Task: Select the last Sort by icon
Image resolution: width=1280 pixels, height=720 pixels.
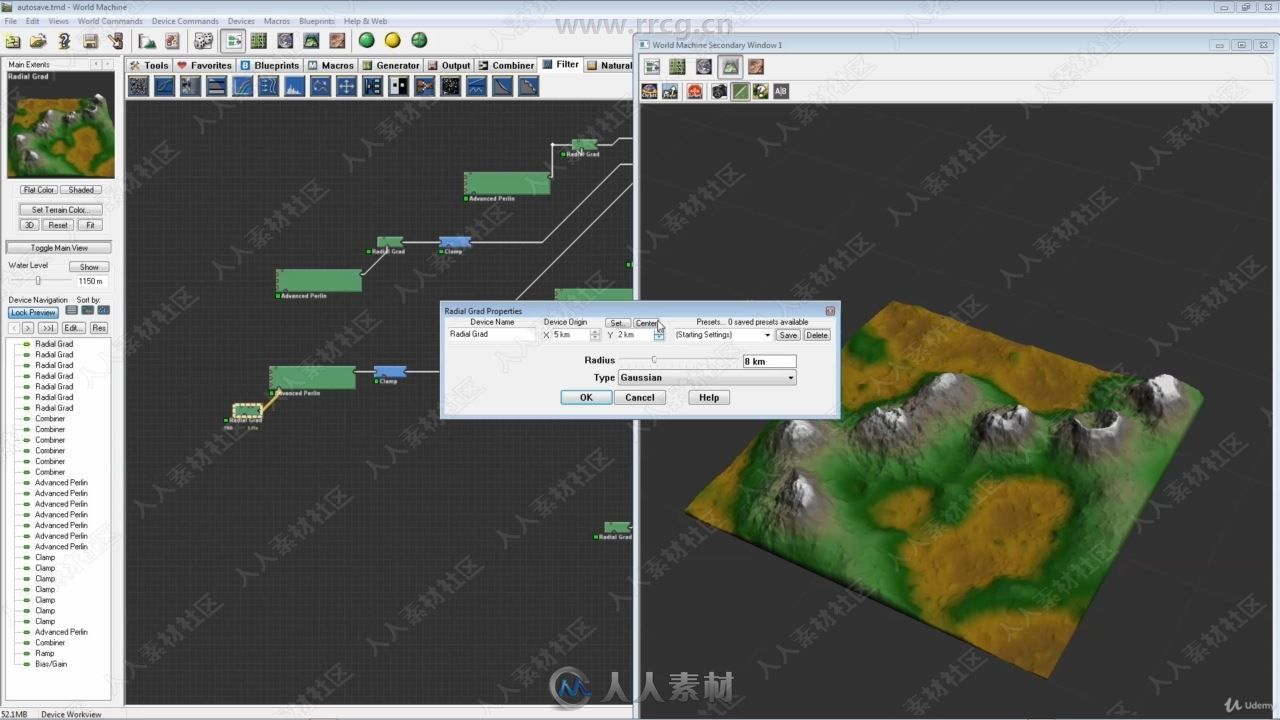Action: [x=103, y=311]
